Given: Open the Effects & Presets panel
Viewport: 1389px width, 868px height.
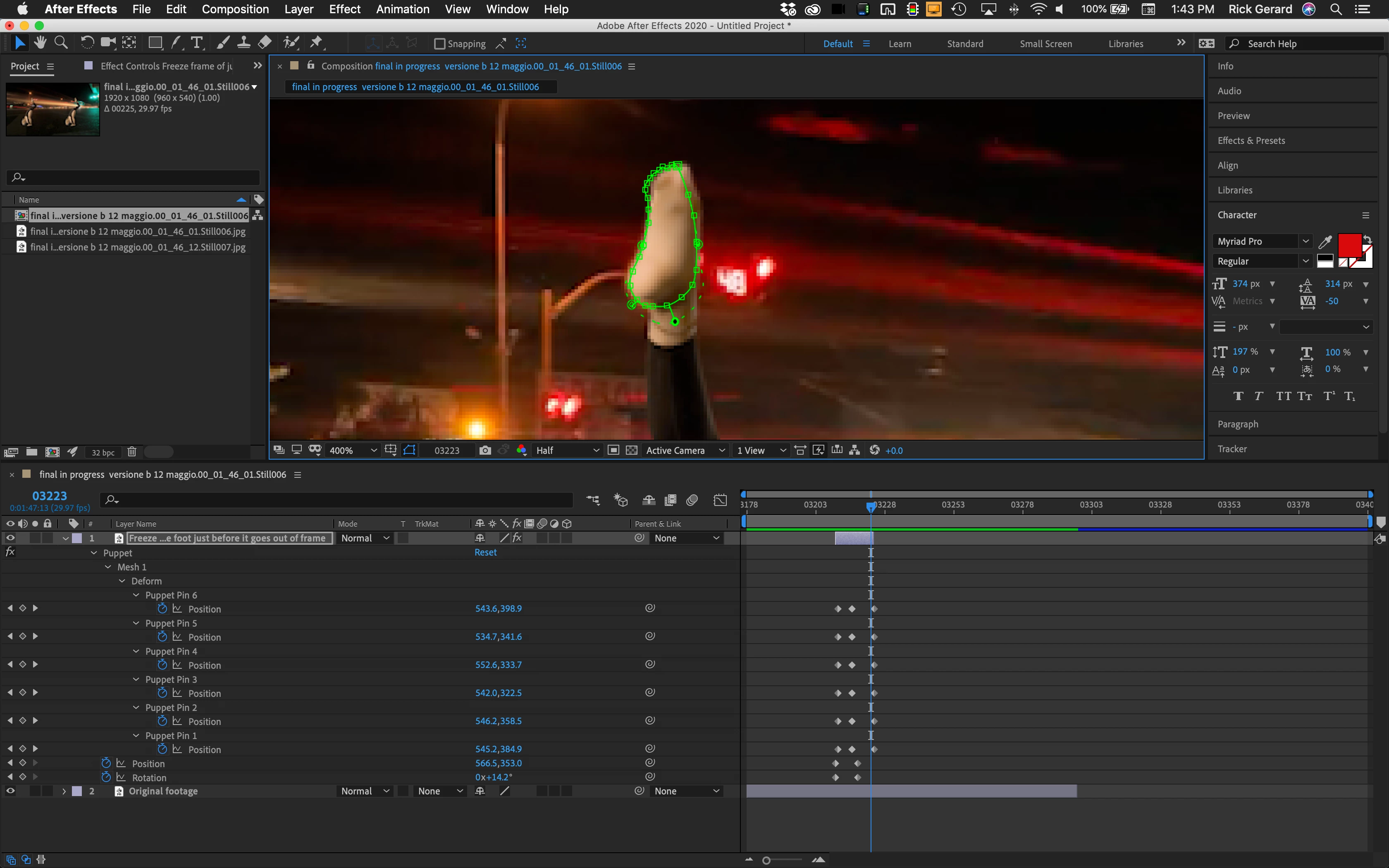Looking at the screenshot, I should click(1251, 141).
